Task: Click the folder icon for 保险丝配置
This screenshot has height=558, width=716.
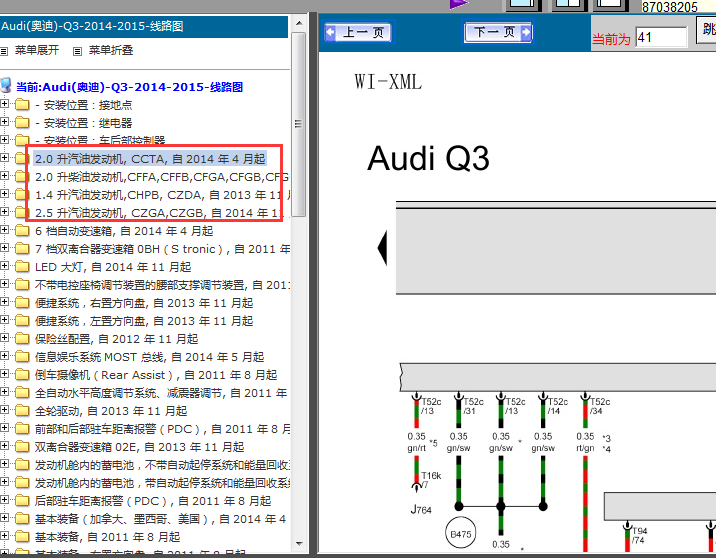Action: tap(22, 338)
